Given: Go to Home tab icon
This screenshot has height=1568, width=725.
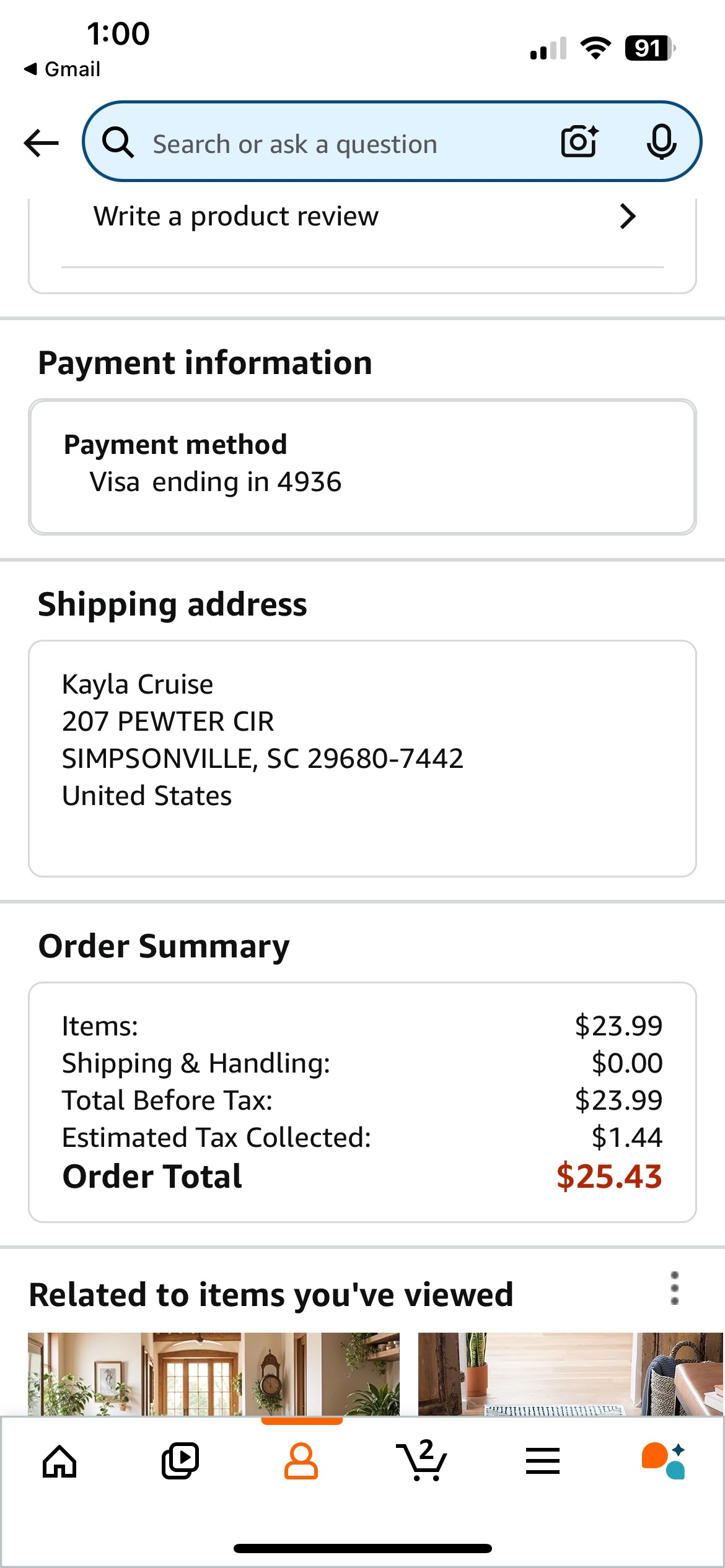Looking at the screenshot, I should tap(59, 1461).
